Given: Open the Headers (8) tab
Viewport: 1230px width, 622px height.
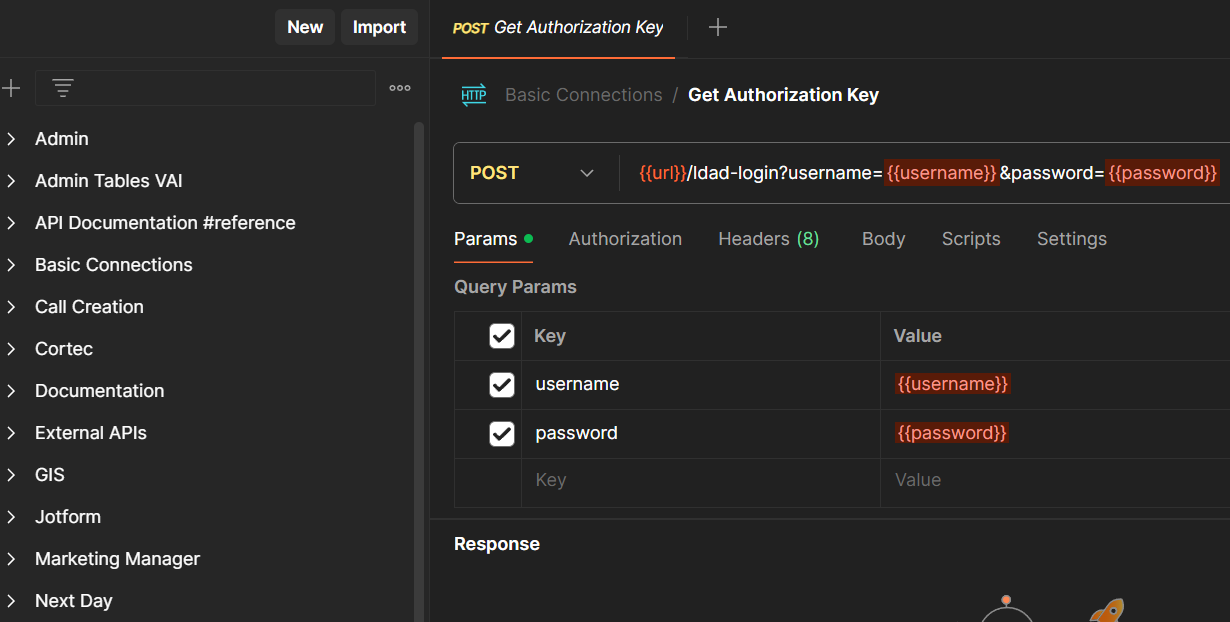Looking at the screenshot, I should pyautogui.click(x=768, y=239).
